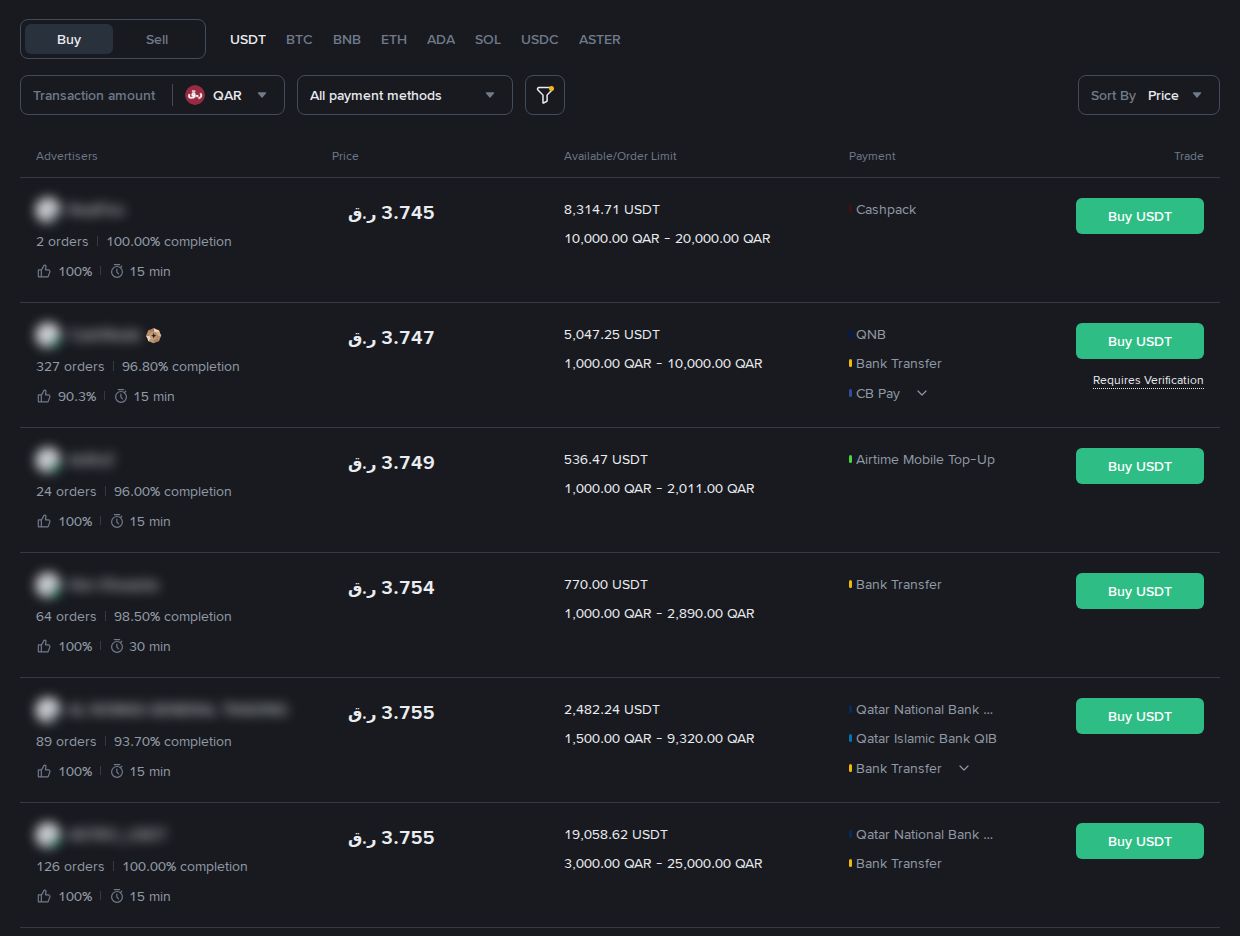Buy USDT from the 126 orders advertiser
The width and height of the screenshot is (1240, 936).
1140,841
